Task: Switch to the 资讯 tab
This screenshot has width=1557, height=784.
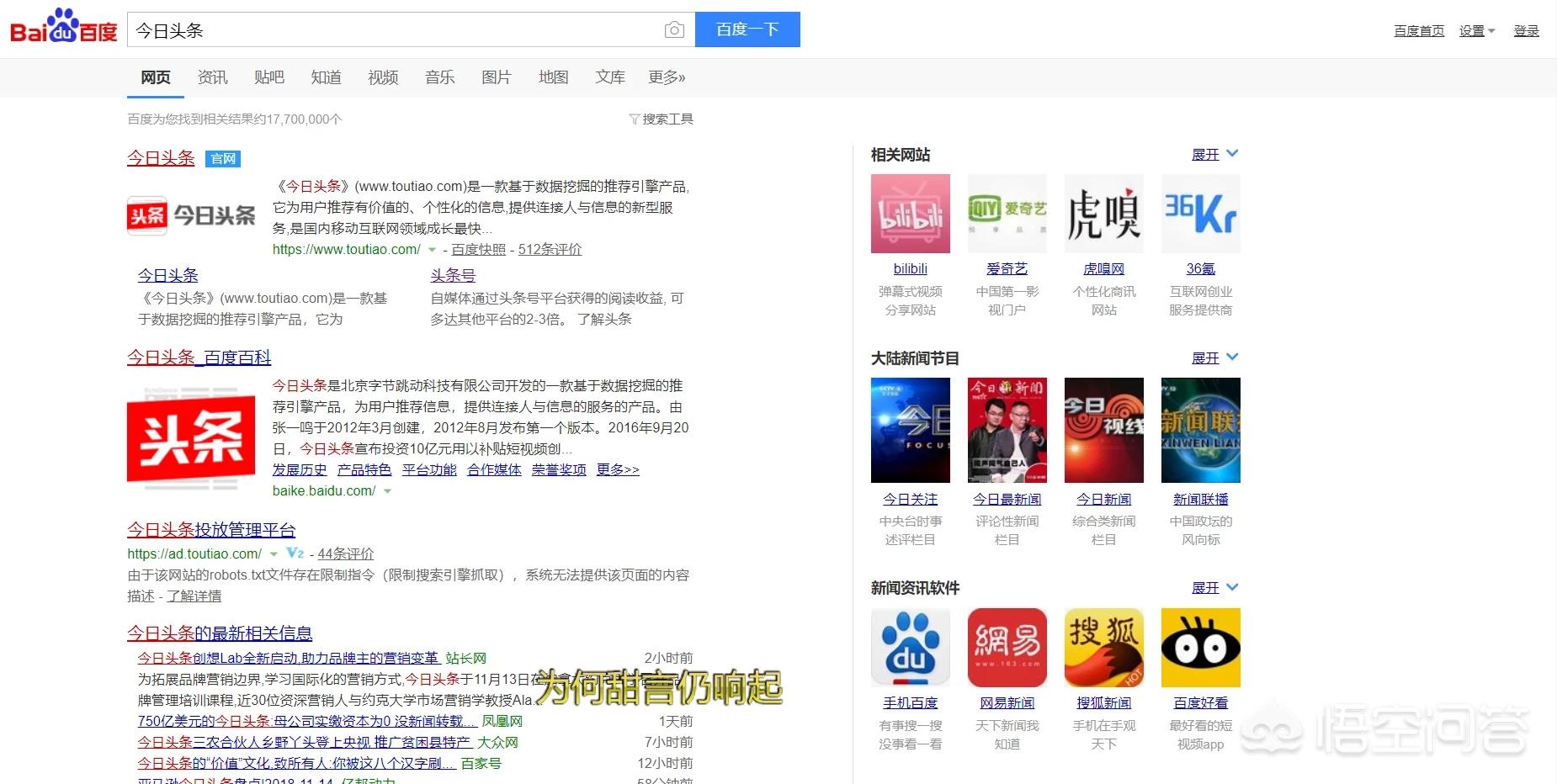Action: pyautogui.click(x=212, y=77)
